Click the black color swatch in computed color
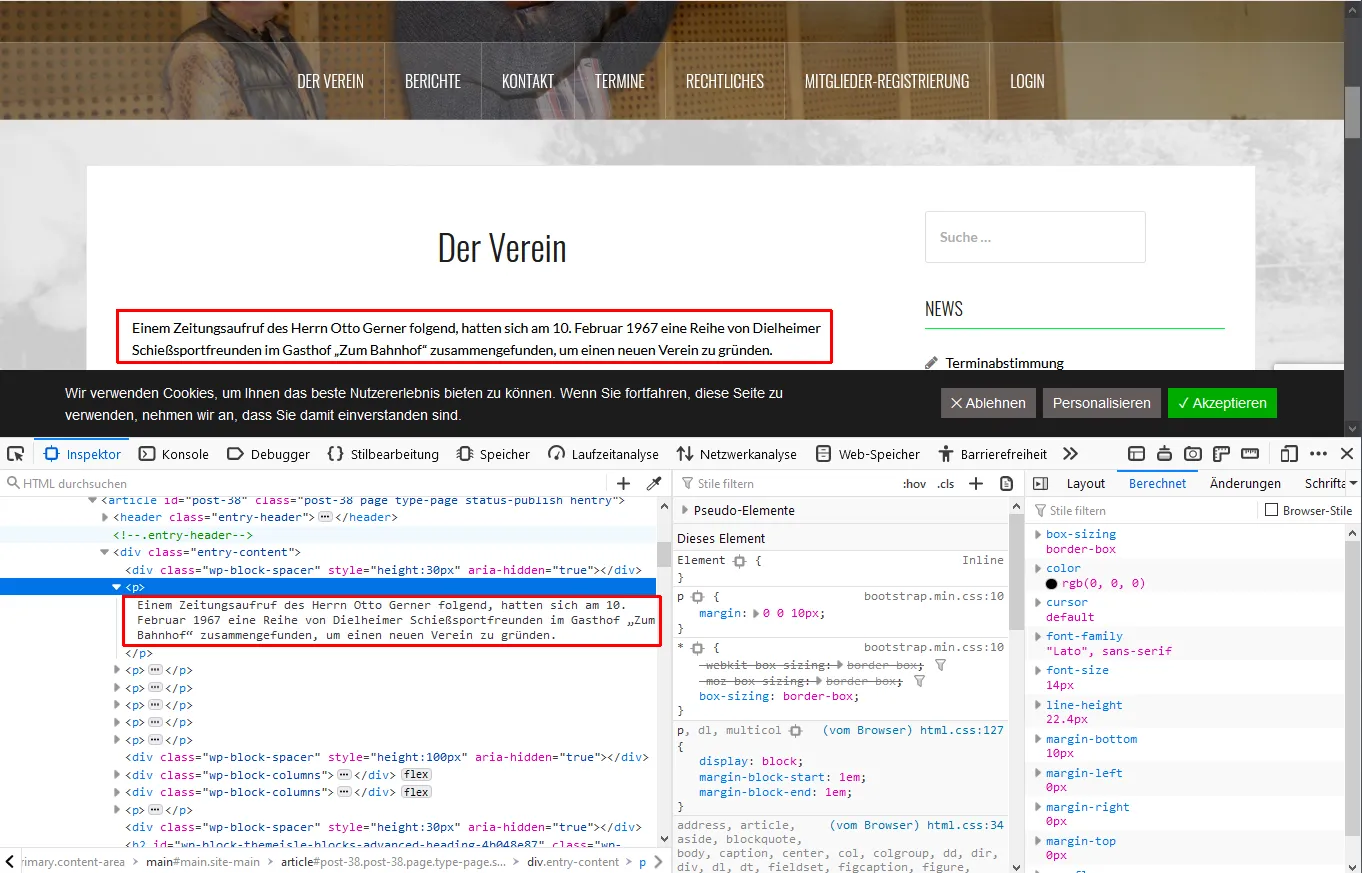The image size is (1362, 873). click(1052, 584)
